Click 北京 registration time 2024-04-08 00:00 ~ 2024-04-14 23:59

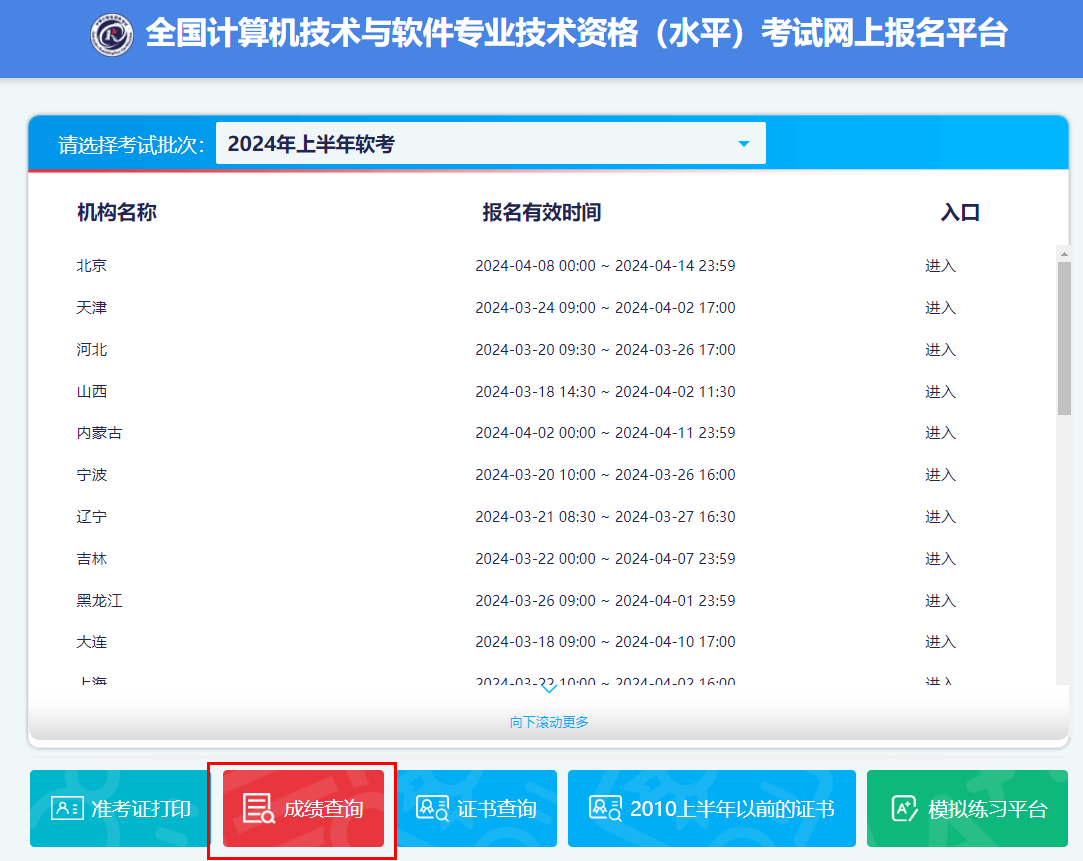(605, 266)
